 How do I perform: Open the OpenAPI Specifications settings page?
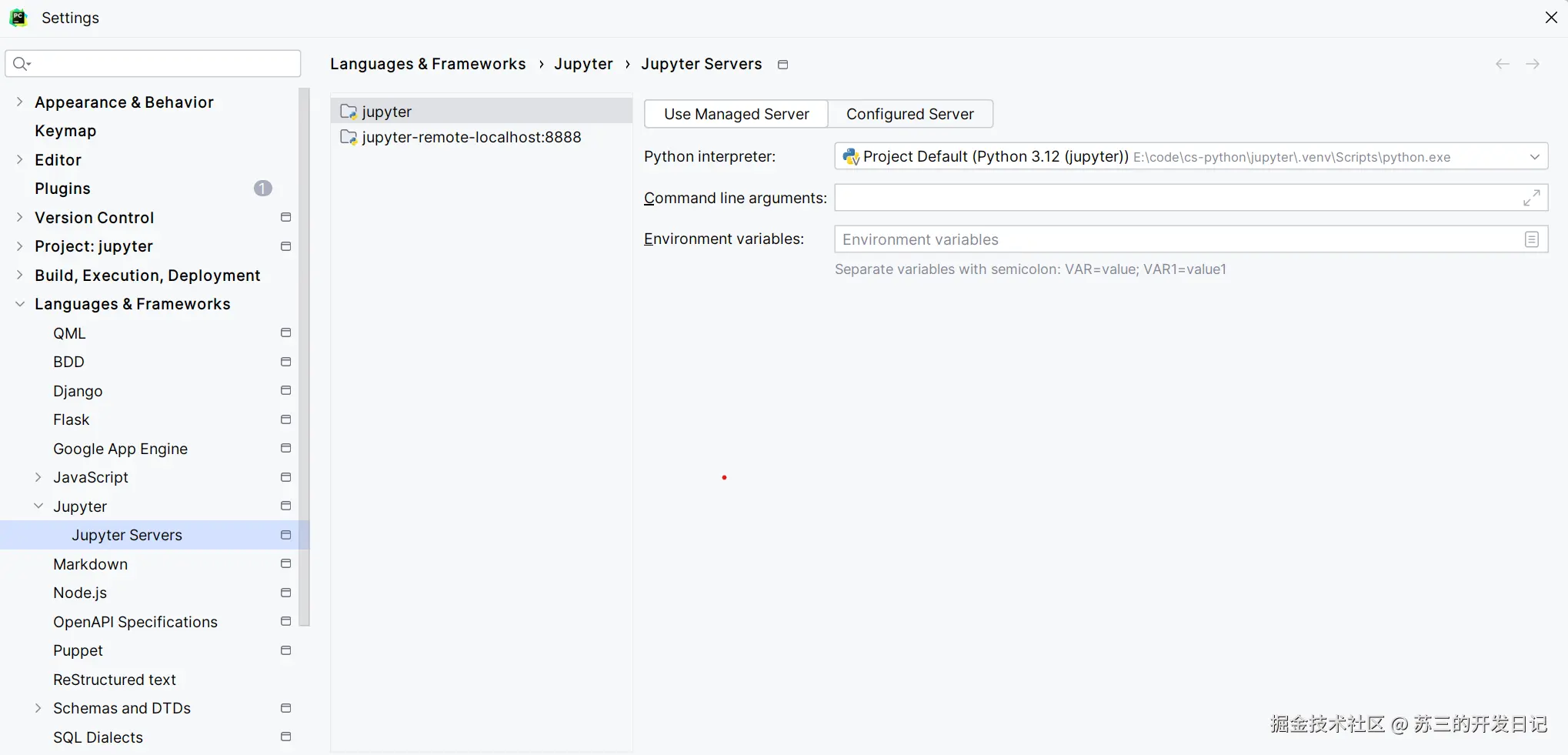pyautogui.click(x=135, y=622)
